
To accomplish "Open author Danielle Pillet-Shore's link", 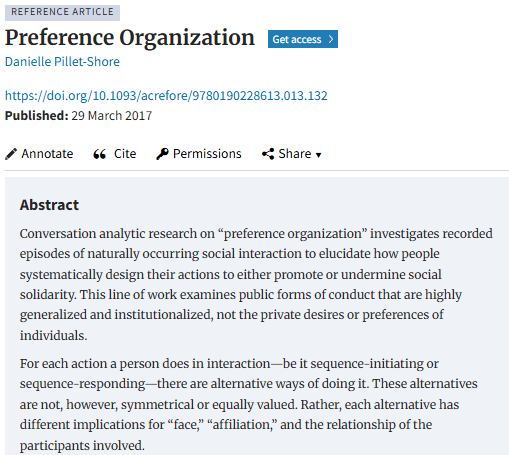I will tap(62, 62).
